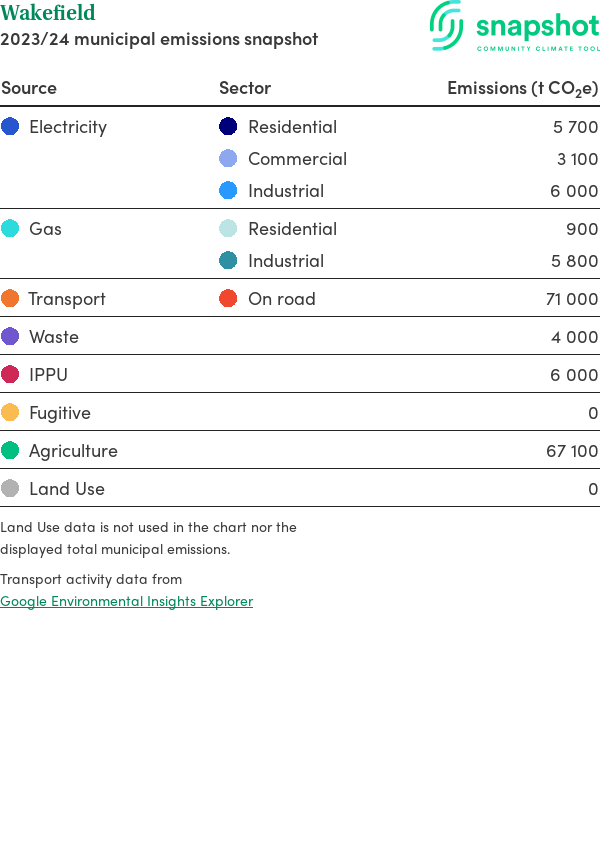Screen dimensions: 600x850
Task: Click the Emissions column header
Action: pyautogui.click(x=522, y=88)
